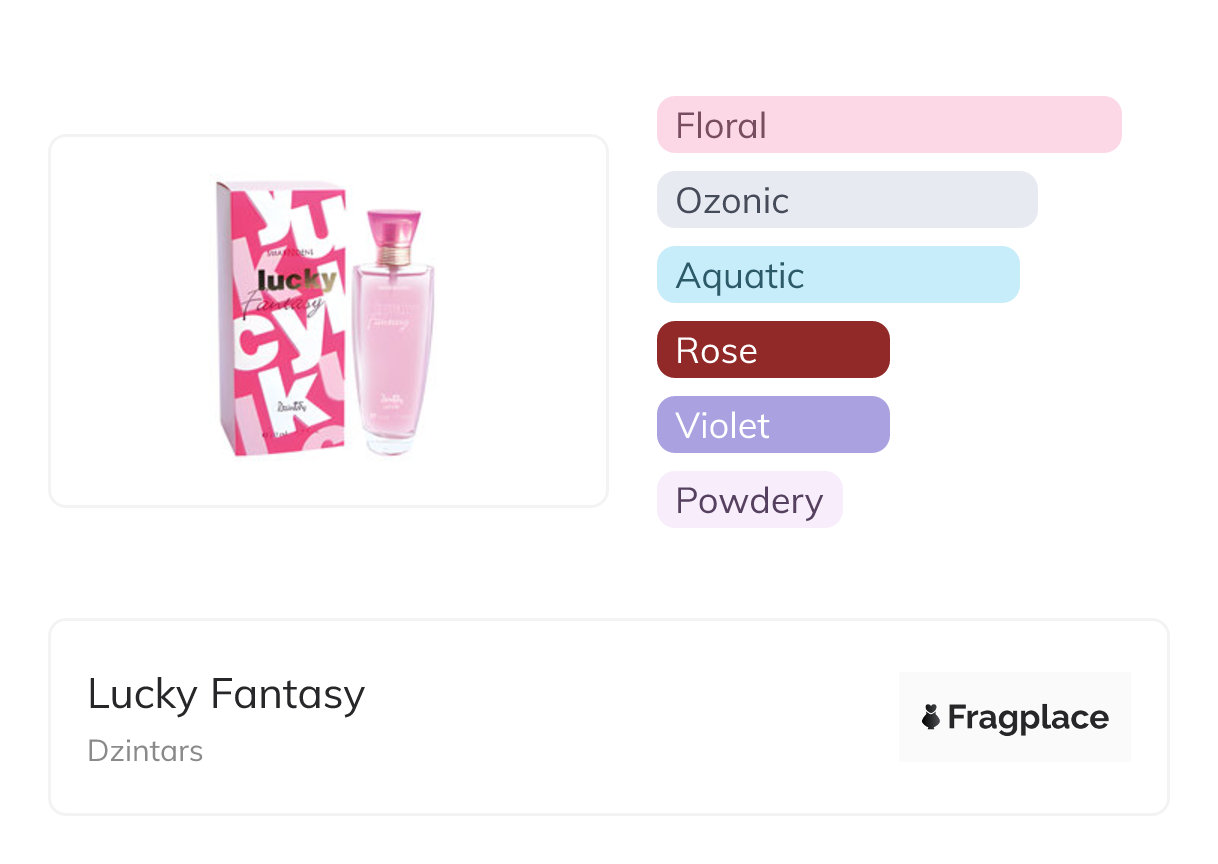This screenshot has width=1218, height=864.
Task: Select the Floral accord bar
Action: pos(888,125)
